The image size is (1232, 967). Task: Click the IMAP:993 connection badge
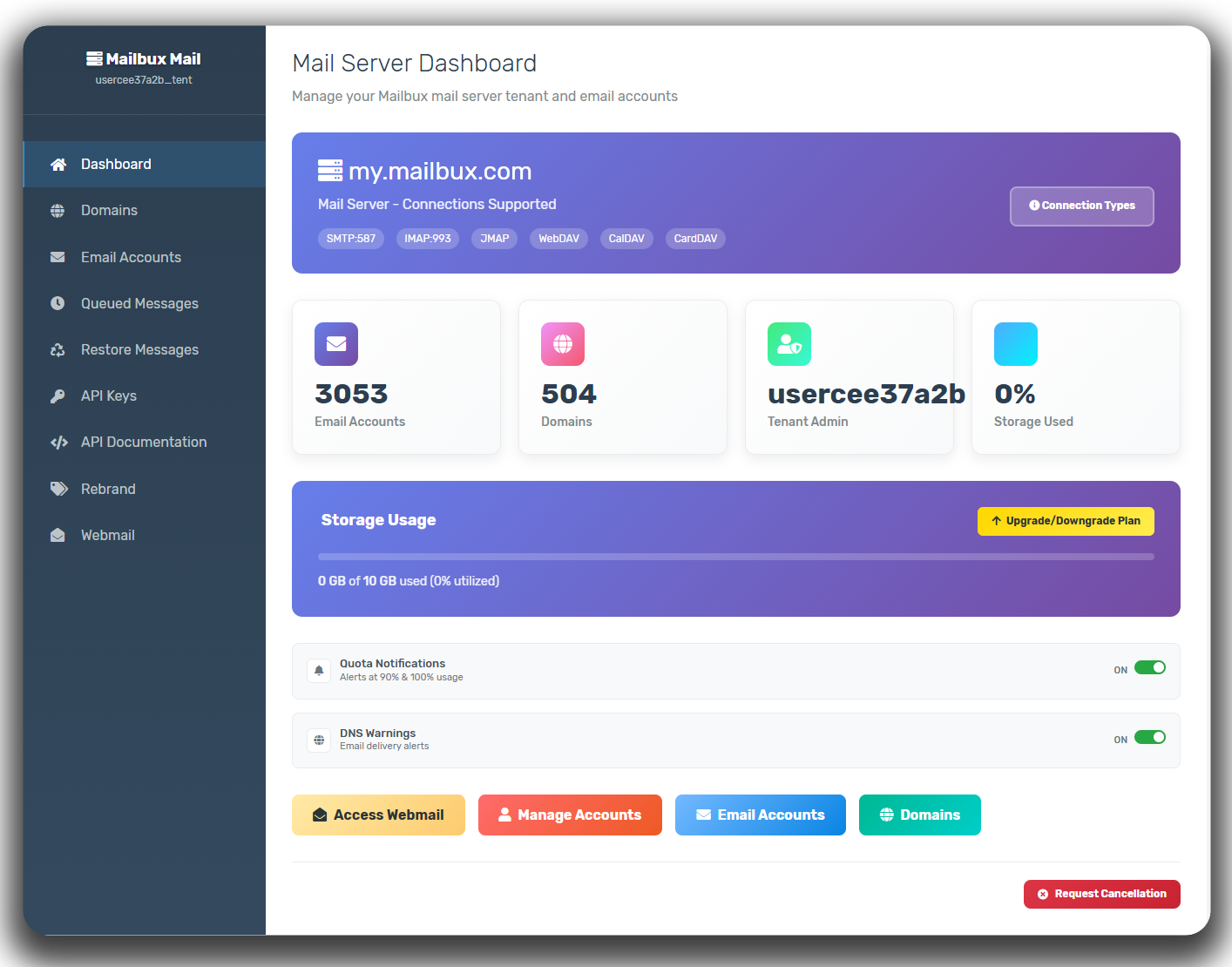tap(428, 239)
